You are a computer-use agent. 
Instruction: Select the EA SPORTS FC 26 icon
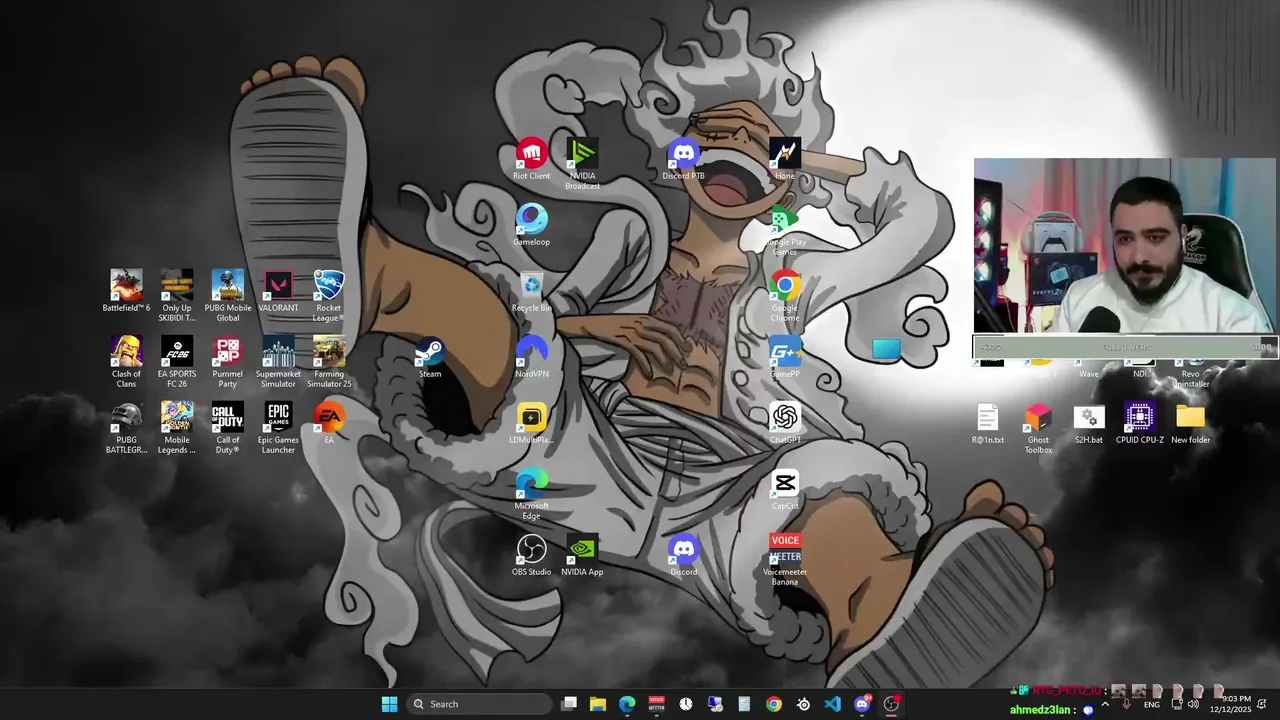177,362
